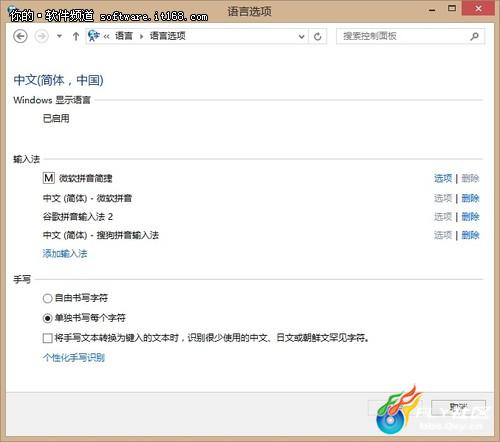Click the Forward navigation arrow

(42, 36)
